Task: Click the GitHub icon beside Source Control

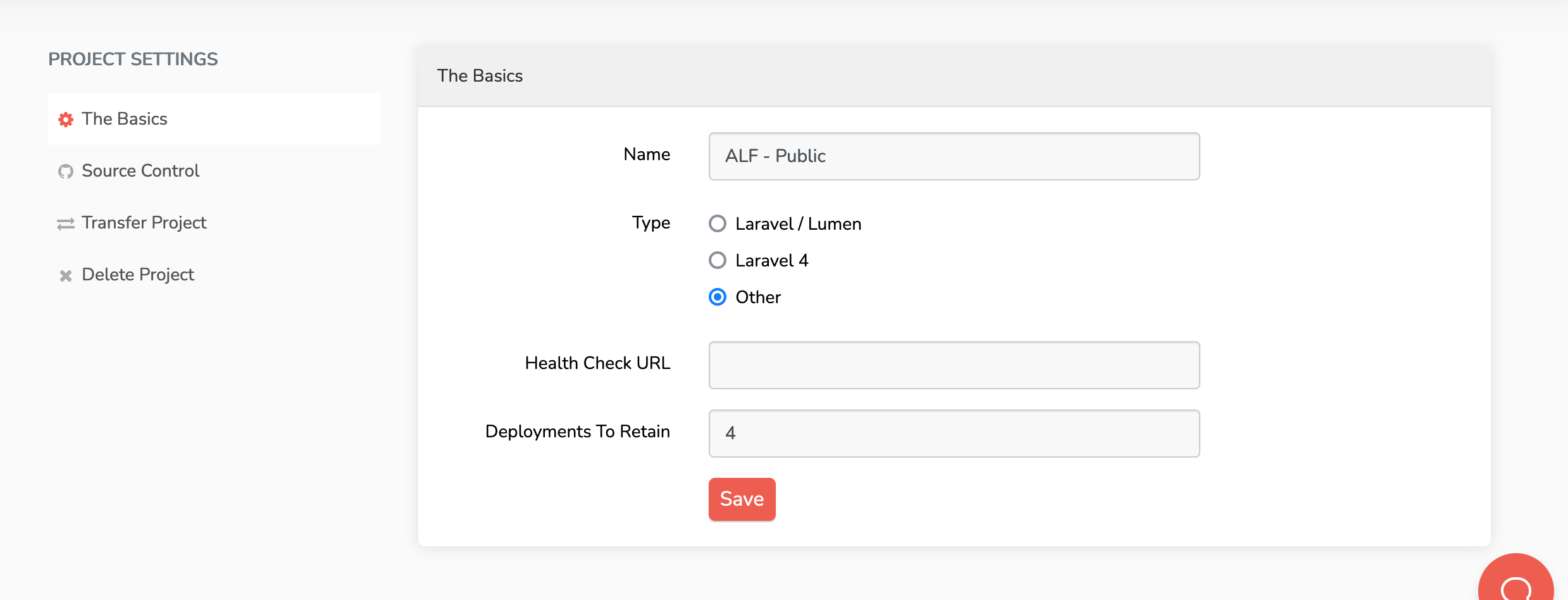Action: [x=65, y=172]
